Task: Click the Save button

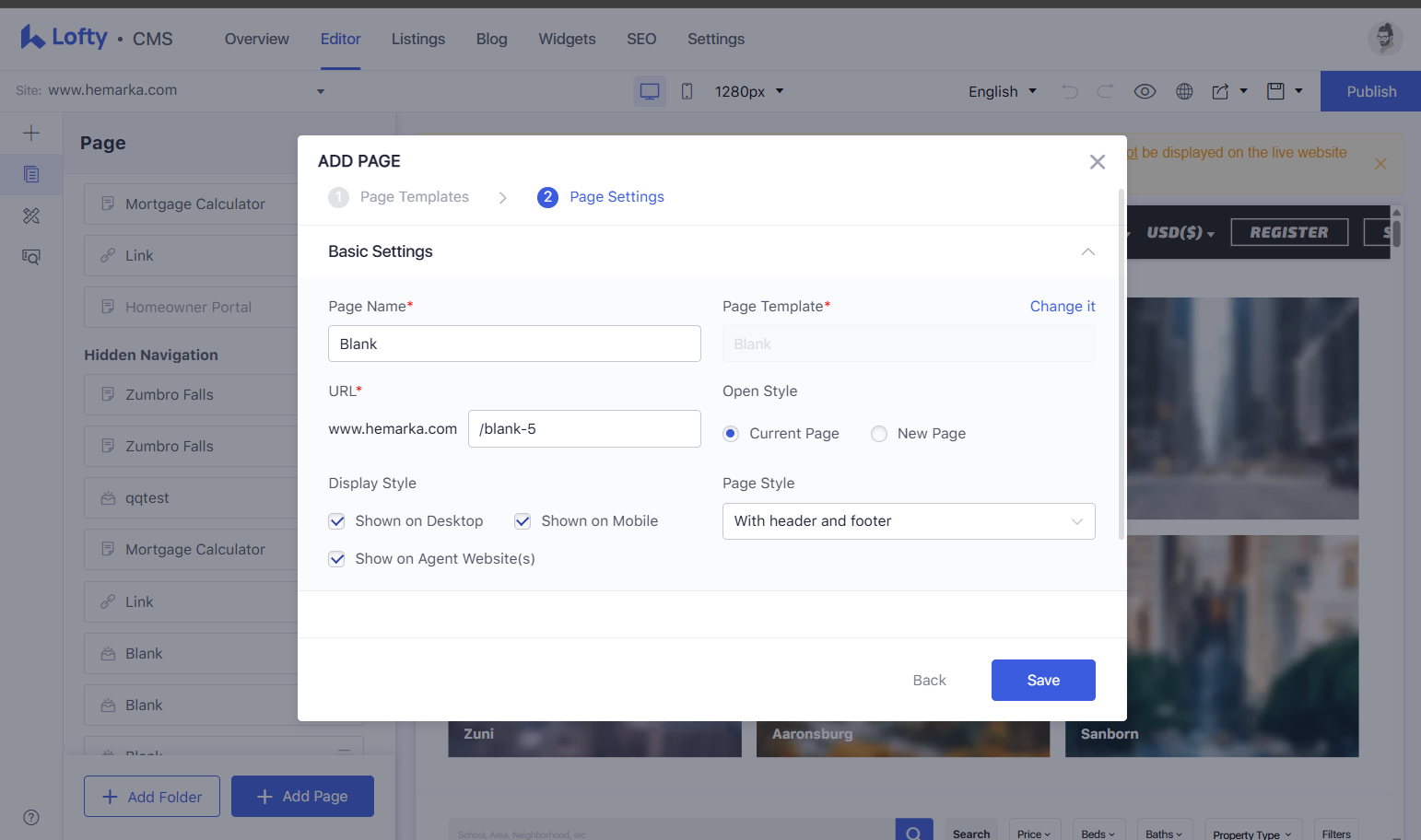Action: point(1043,680)
